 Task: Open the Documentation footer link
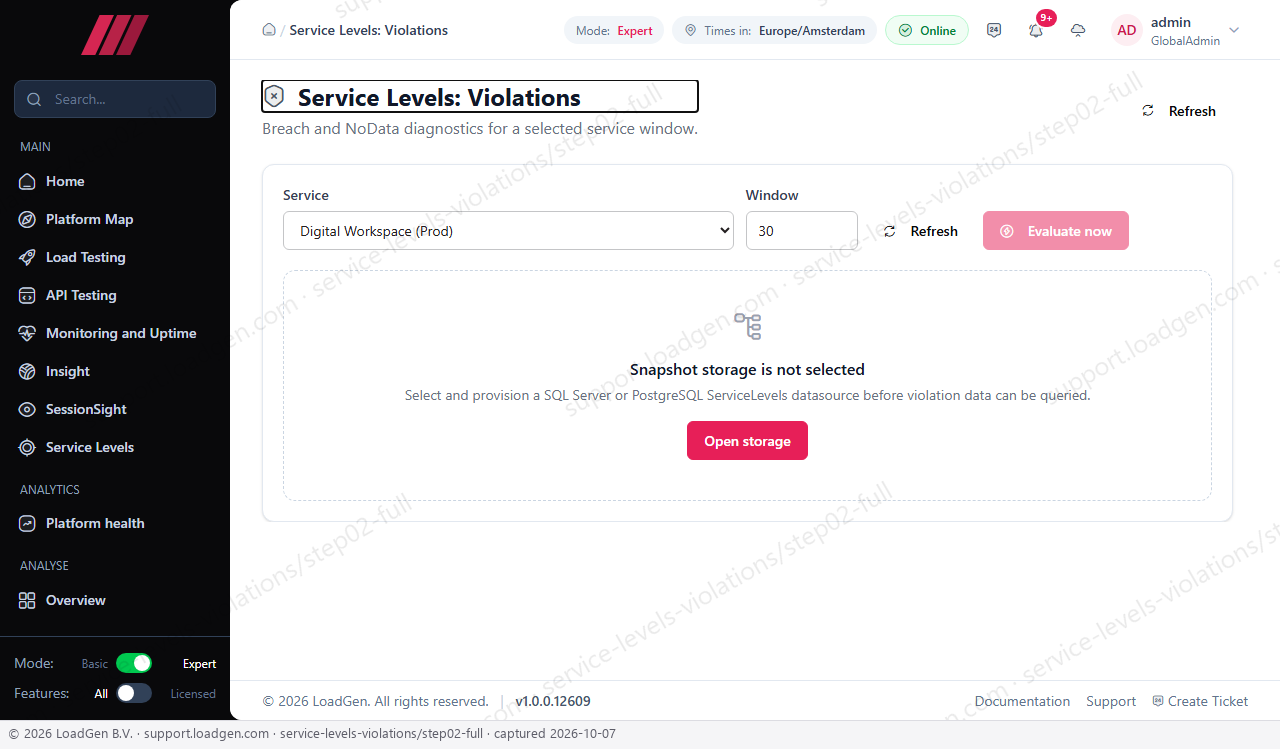pyautogui.click(x=1022, y=701)
